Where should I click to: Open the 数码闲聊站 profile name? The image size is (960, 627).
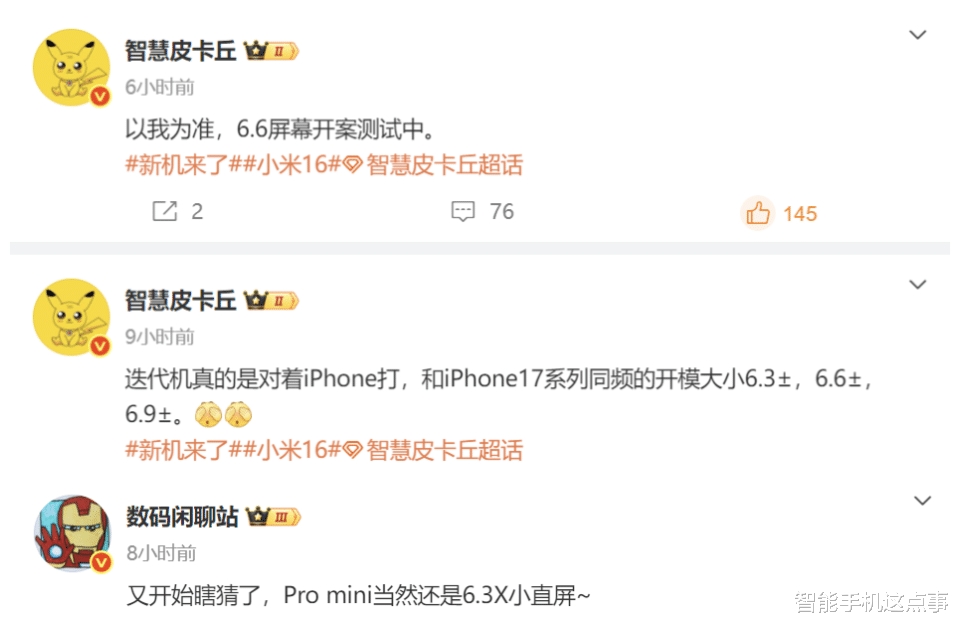coord(182,517)
